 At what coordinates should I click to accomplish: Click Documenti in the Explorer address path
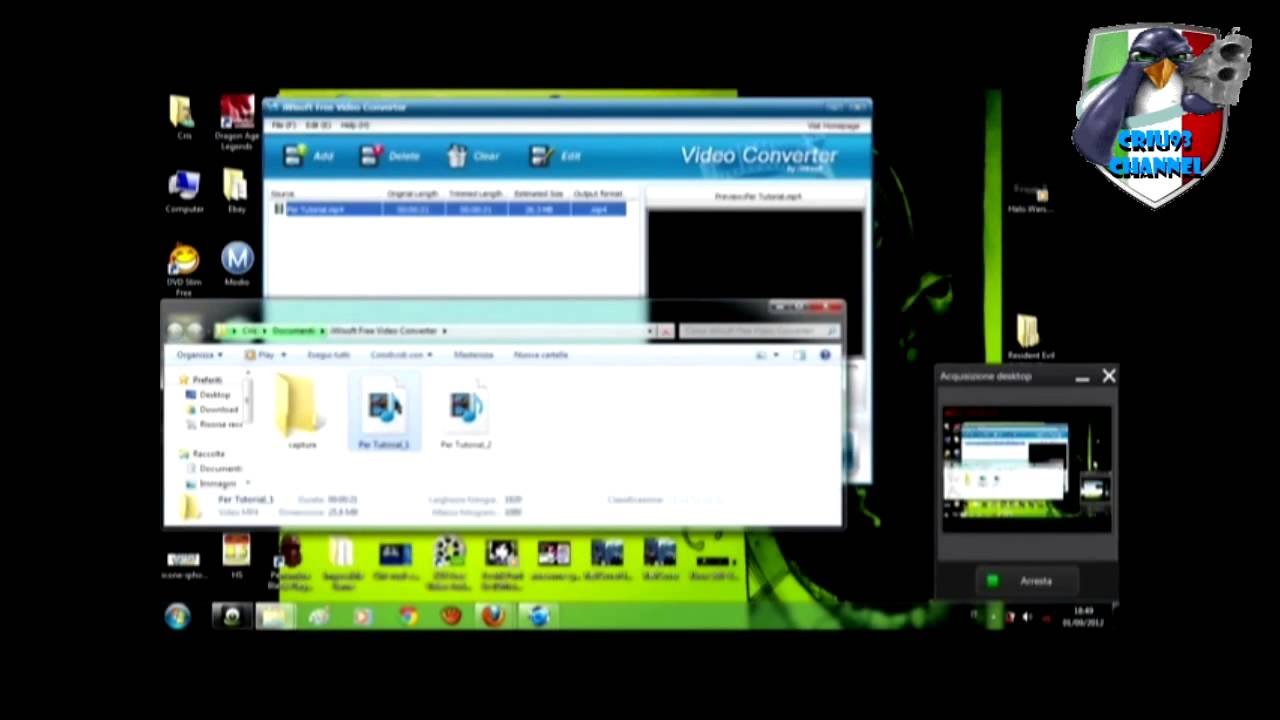click(x=293, y=331)
